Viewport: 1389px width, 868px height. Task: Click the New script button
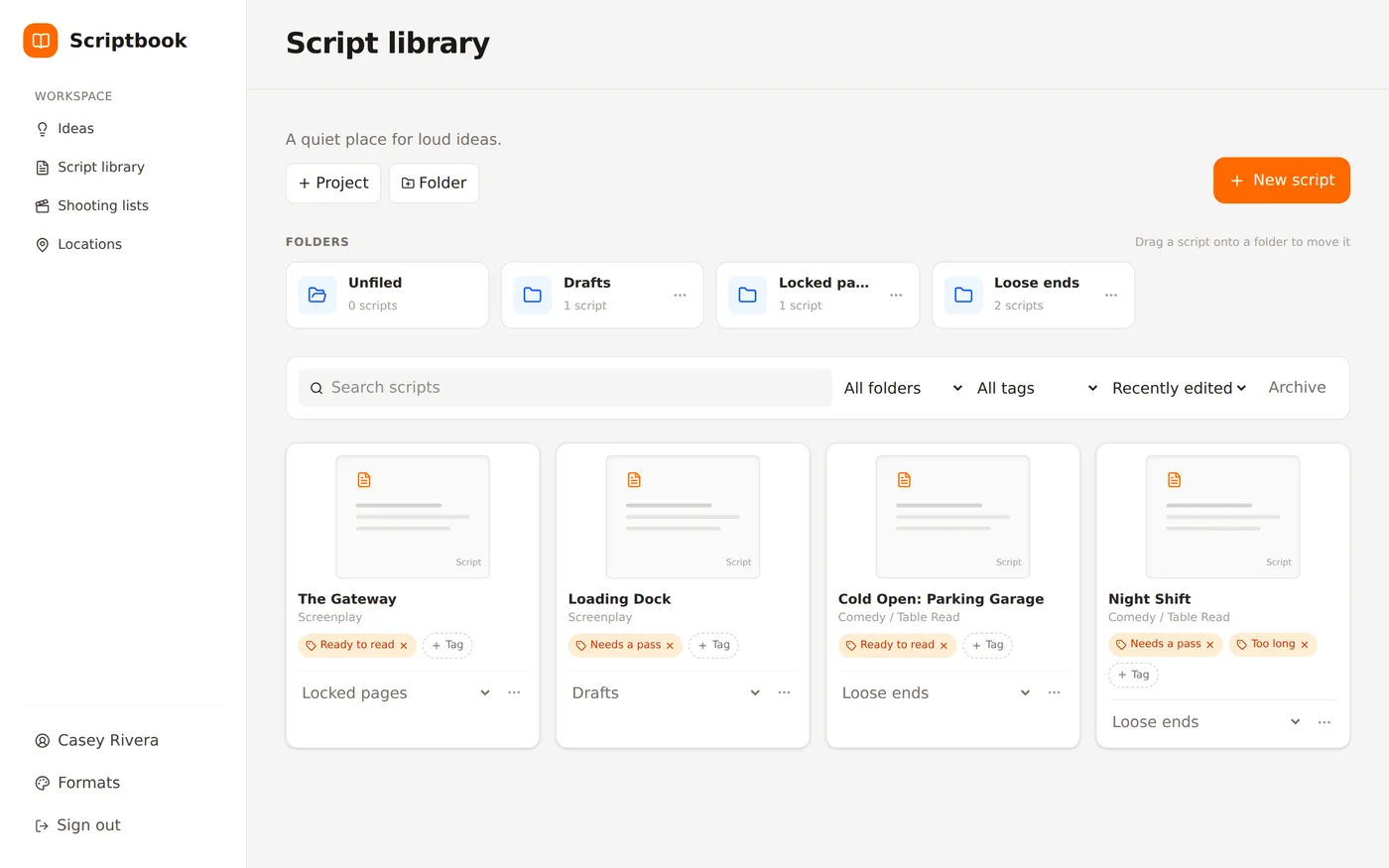pos(1281,181)
